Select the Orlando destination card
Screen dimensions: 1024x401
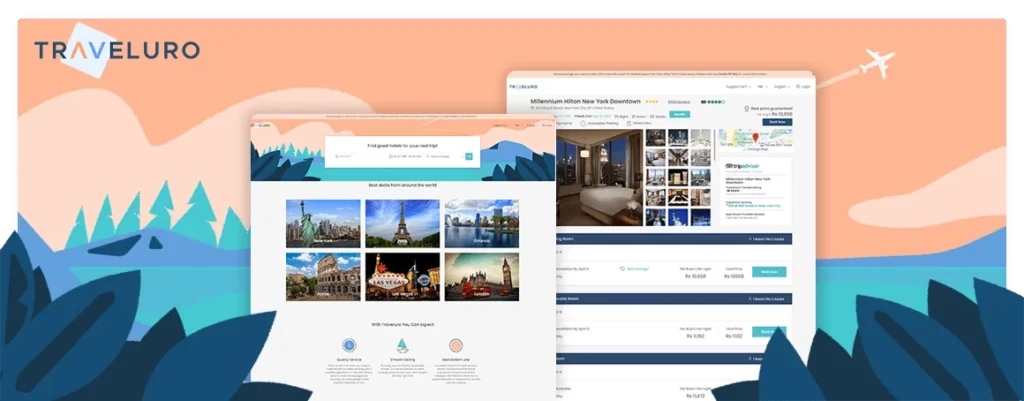pos(482,223)
